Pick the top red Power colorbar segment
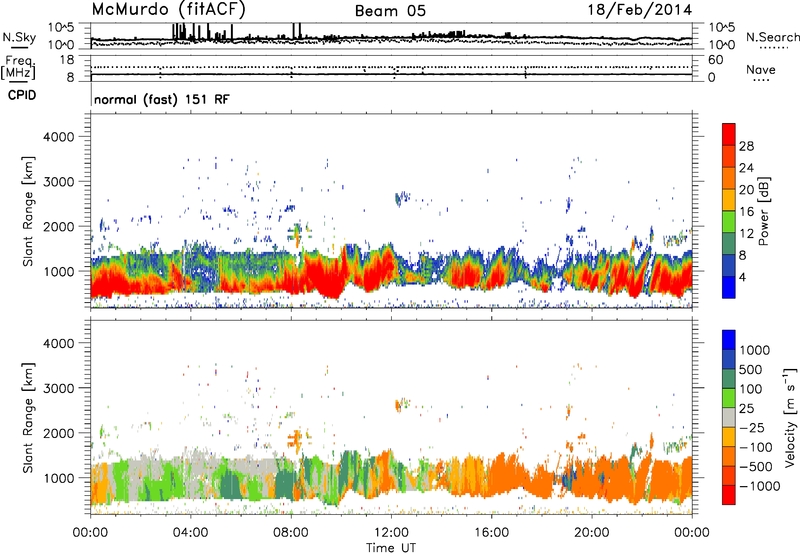The height and width of the screenshot is (554, 800). coord(729,134)
